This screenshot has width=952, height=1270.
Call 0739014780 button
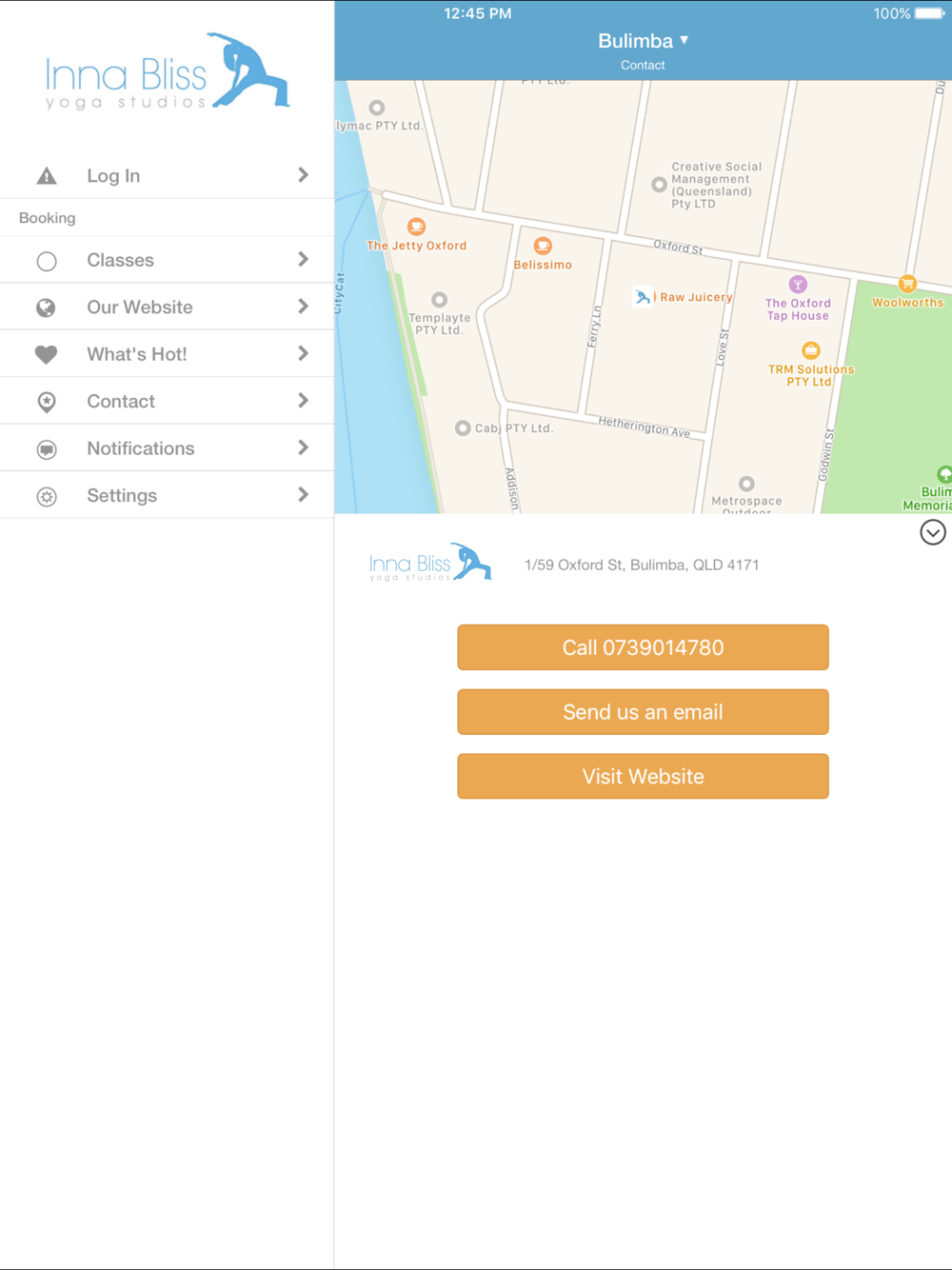[x=643, y=647]
